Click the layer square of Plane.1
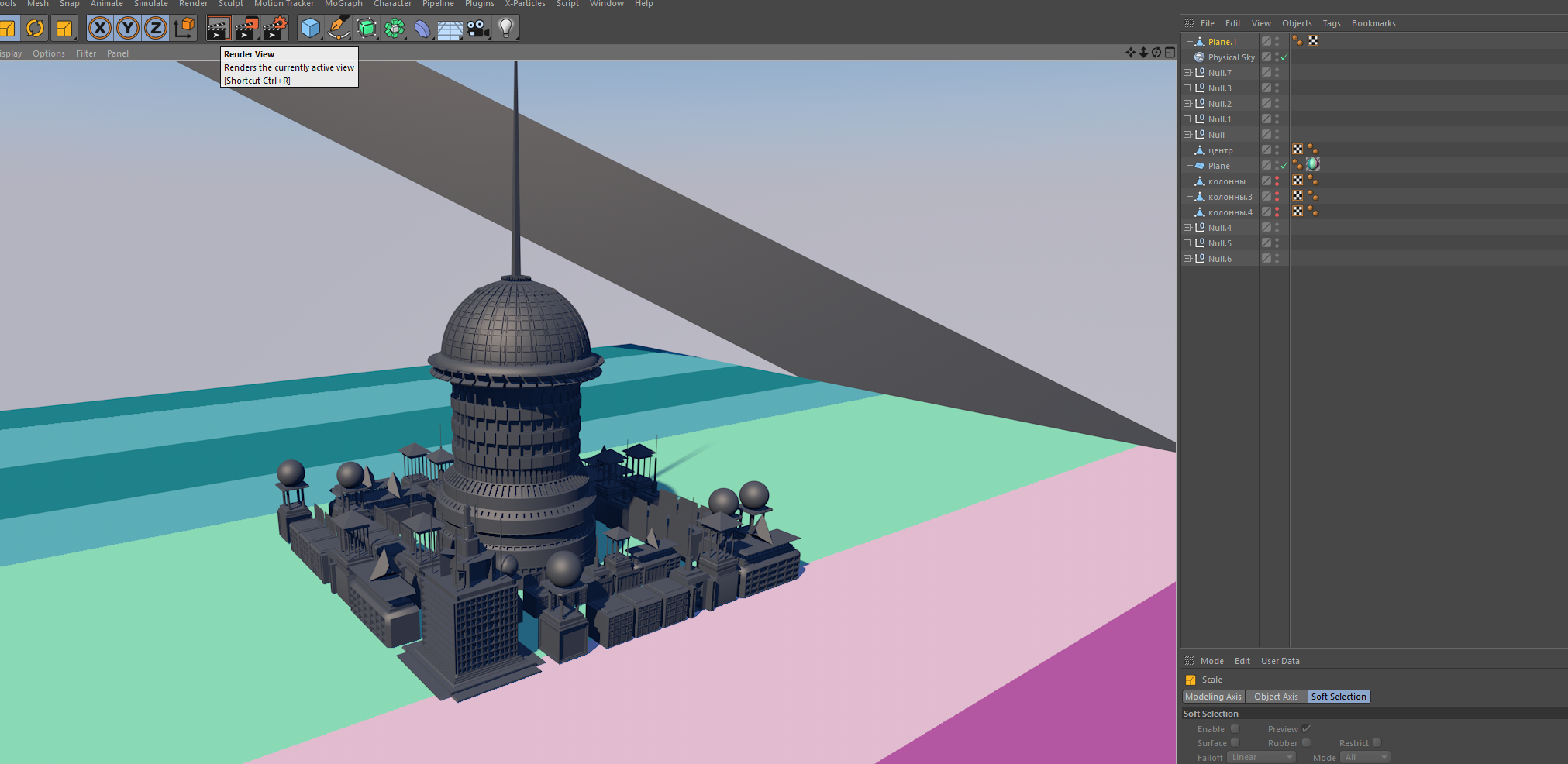 [1266, 41]
